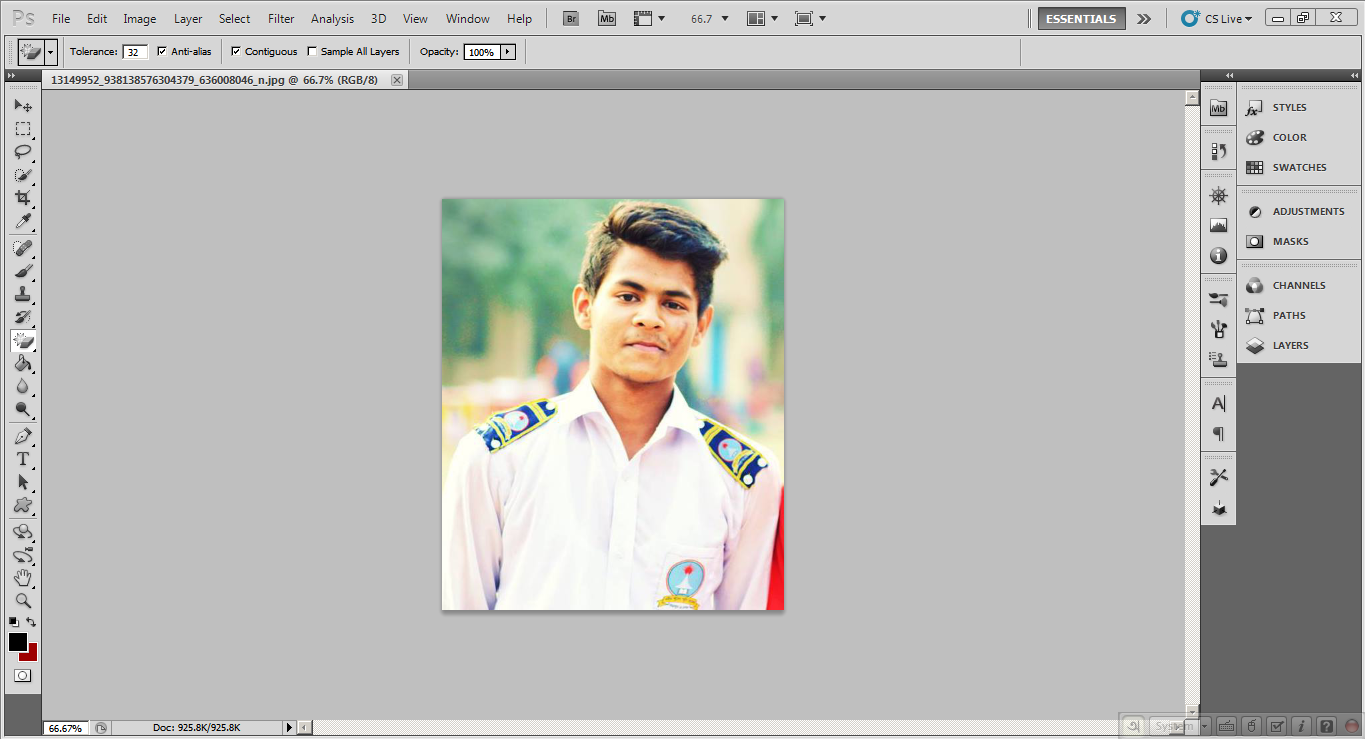This screenshot has height=739, width=1365.
Task: Open the File menu
Action: 61,18
